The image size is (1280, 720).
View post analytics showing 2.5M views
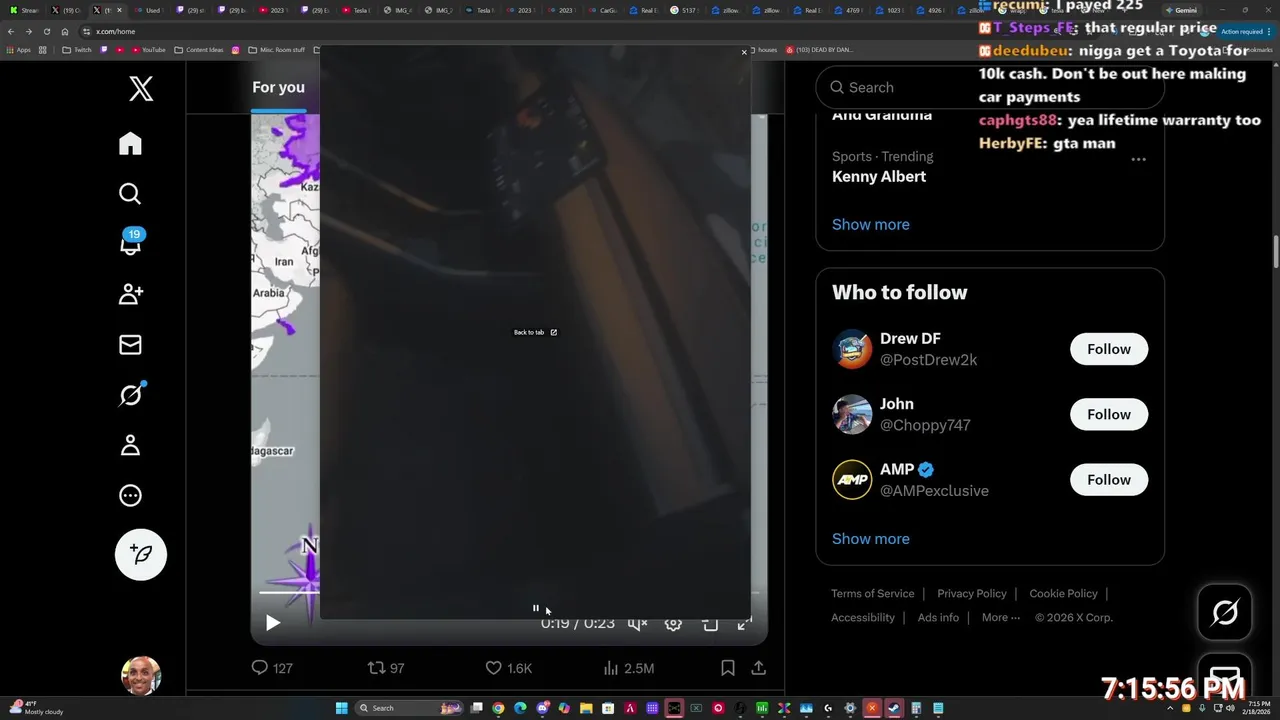tap(630, 668)
